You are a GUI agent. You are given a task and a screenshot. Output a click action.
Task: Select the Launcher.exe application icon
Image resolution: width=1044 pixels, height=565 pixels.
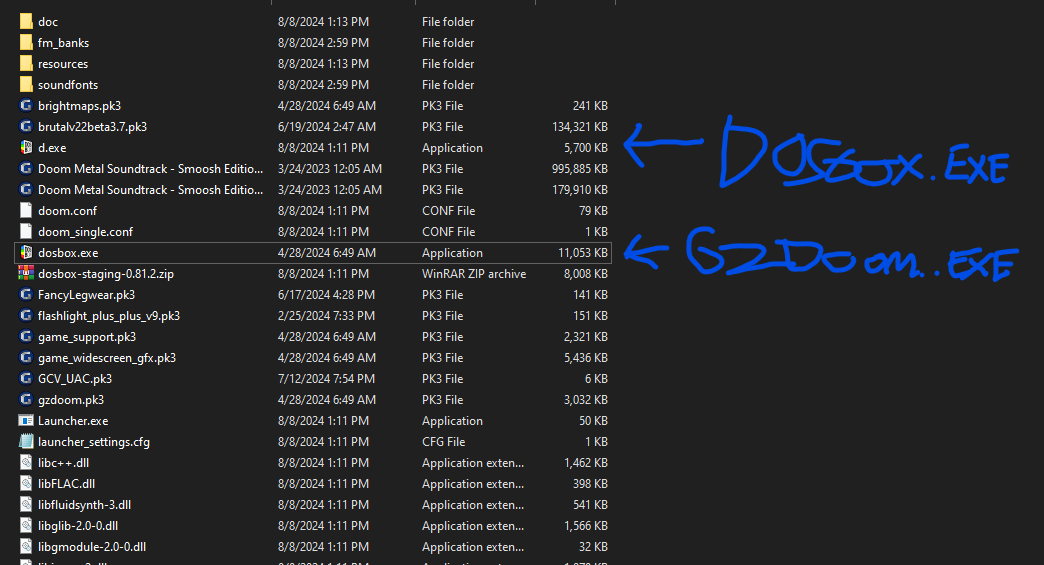26,421
